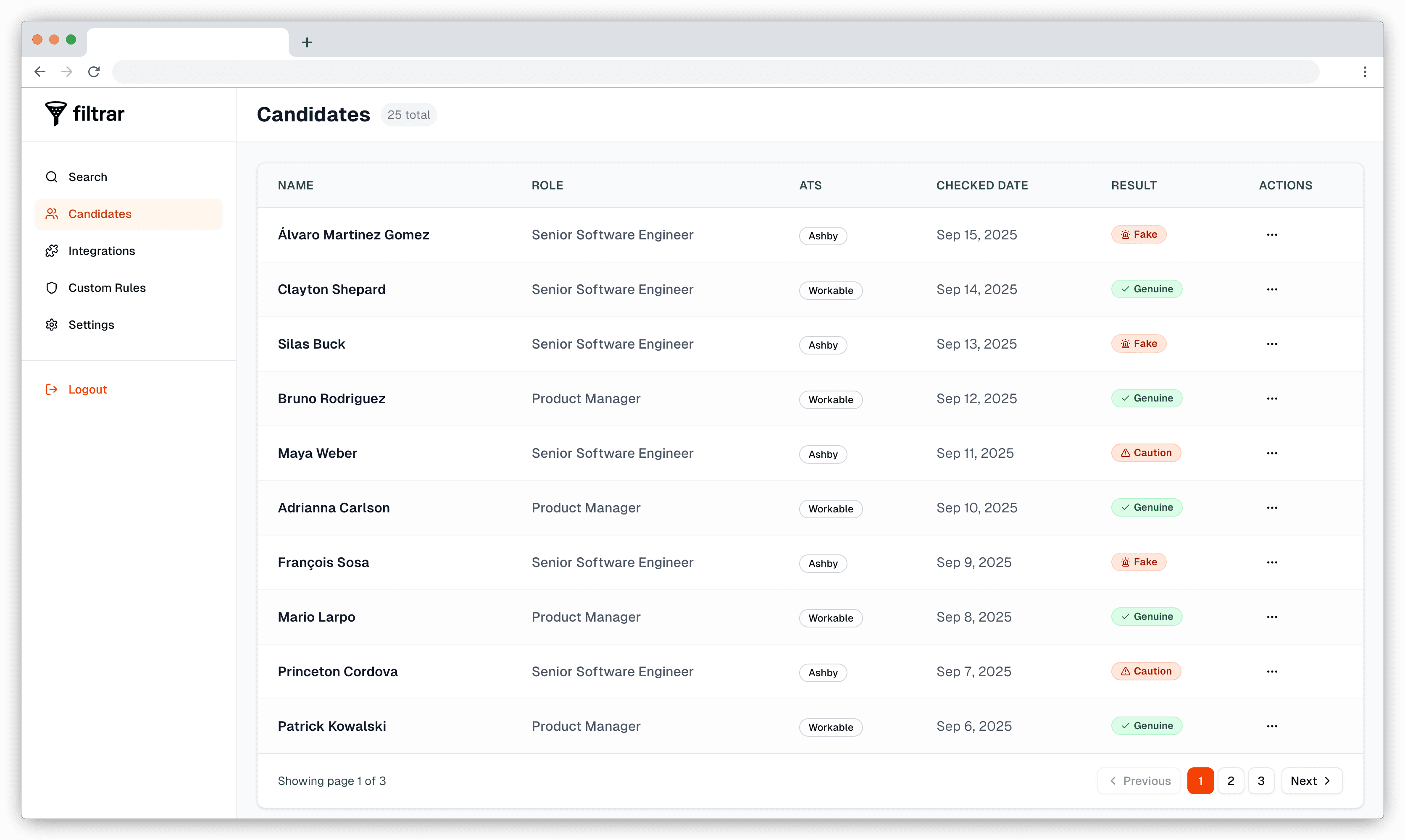Viewport: 1405px width, 840px height.
Task: Click Workable tag in Clayton Shepard row
Action: [x=830, y=291]
